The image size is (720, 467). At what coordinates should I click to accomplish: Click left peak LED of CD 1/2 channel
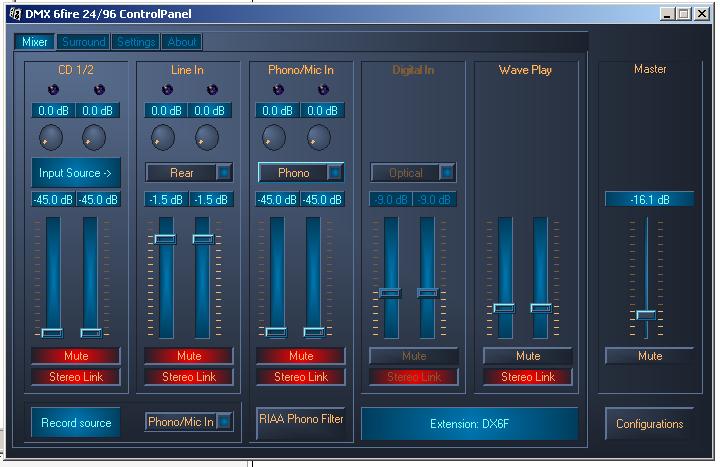click(53, 90)
